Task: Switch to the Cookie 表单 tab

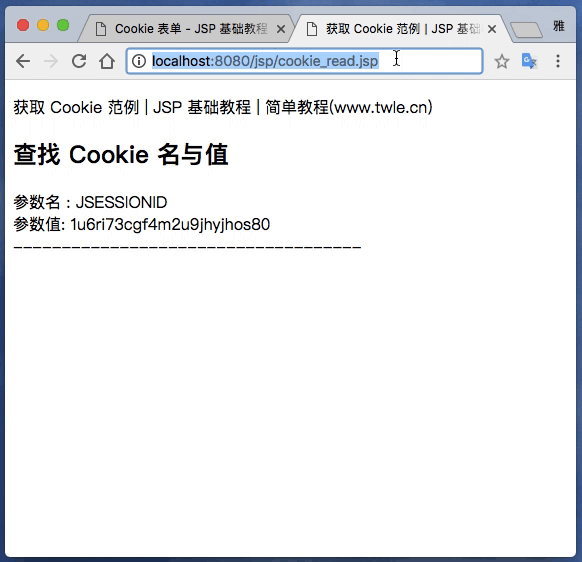Action: click(x=187, y=29)
